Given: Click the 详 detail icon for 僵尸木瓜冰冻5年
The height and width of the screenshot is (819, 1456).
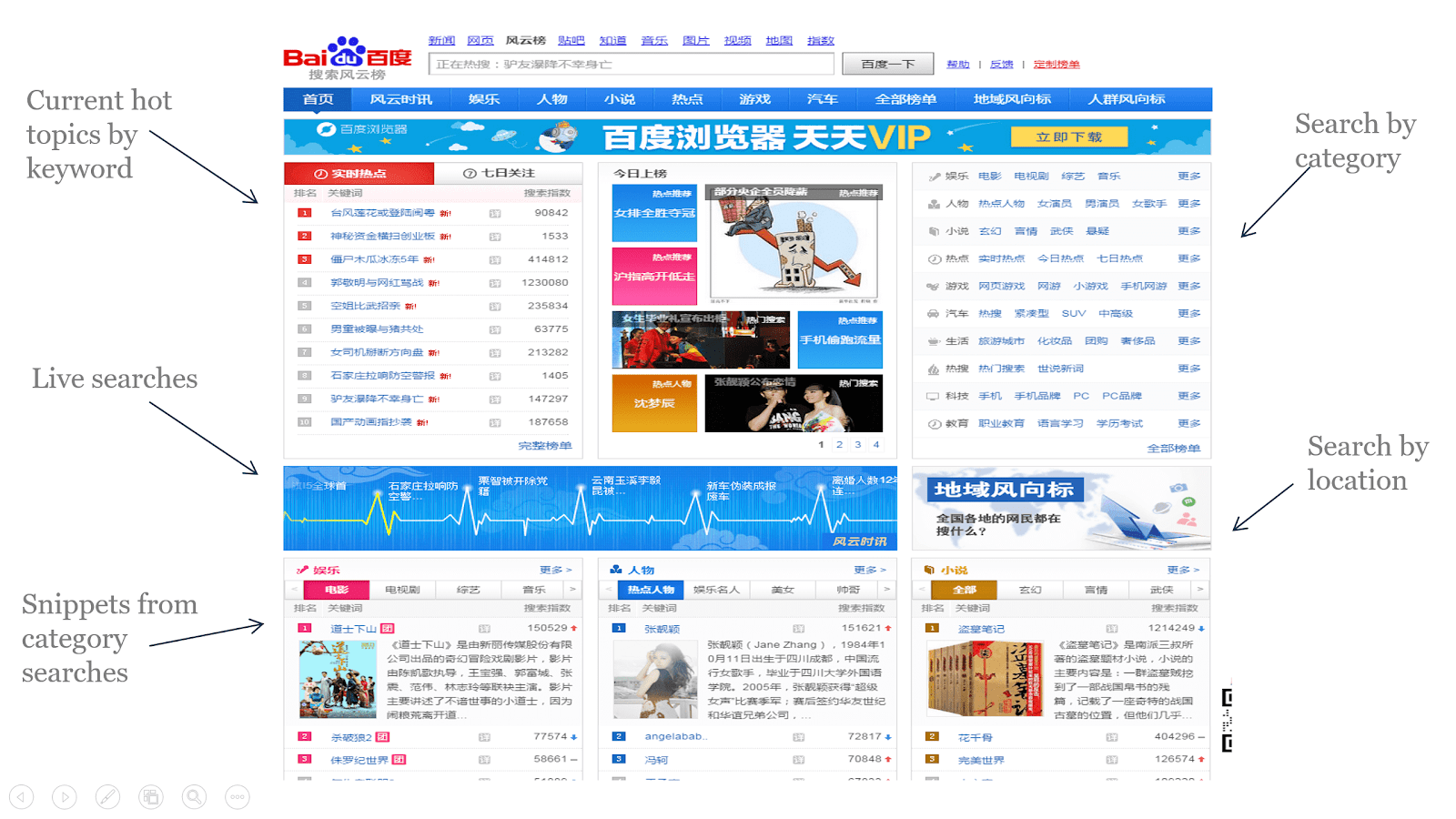Looking at the screenshot, I should (x=495, y=260).
